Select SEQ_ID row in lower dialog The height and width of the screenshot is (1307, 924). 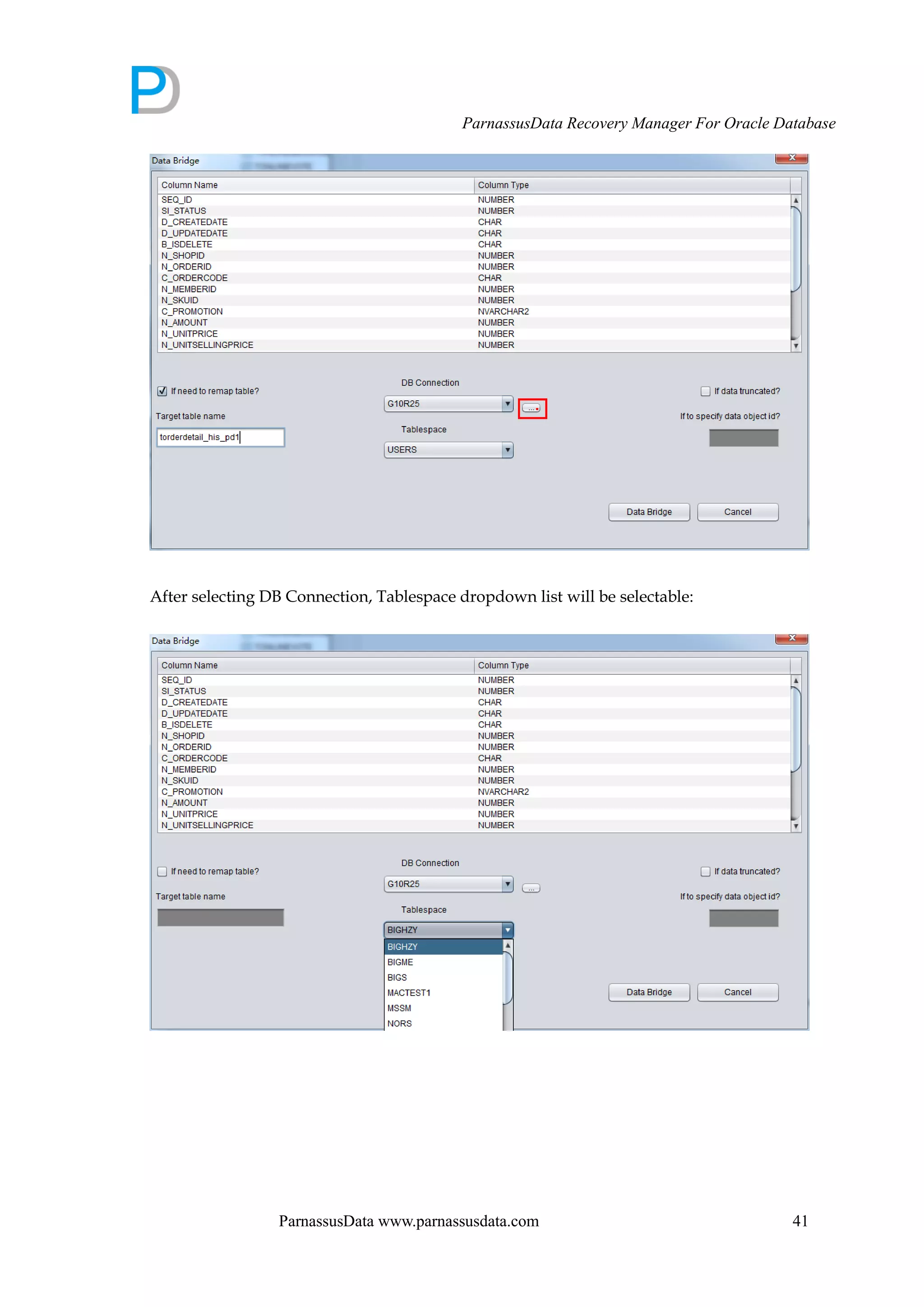474,680
